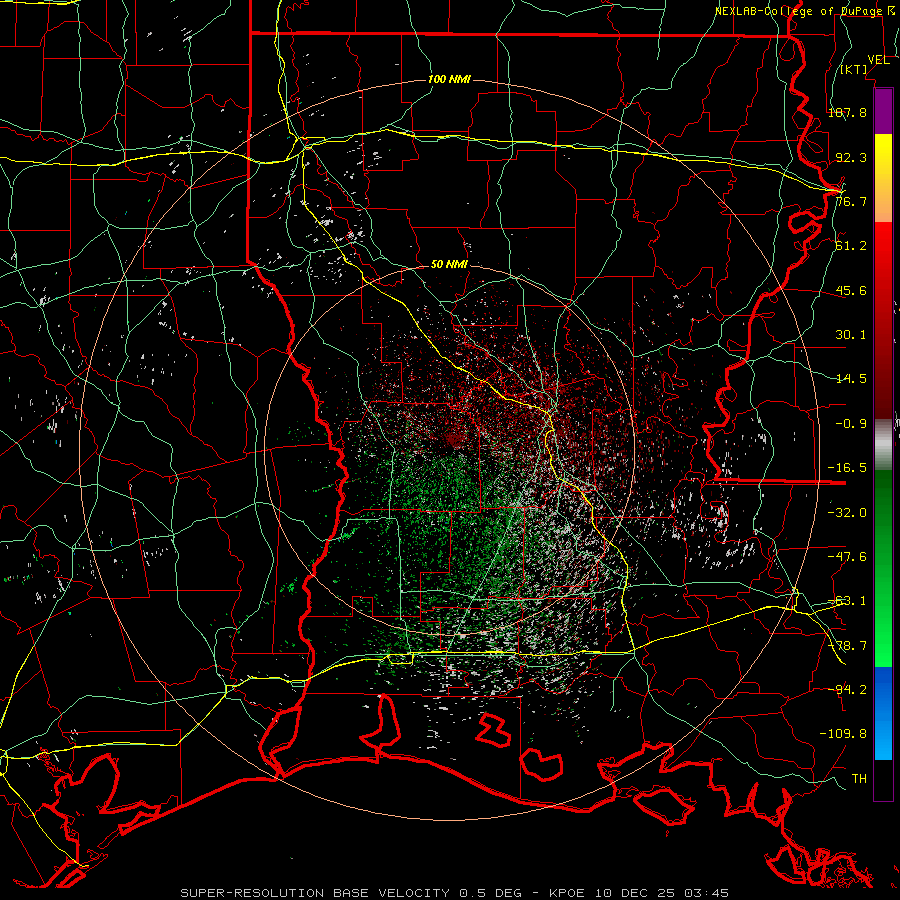
Task: Click the 76.7 scale value
Action: [x=851, y=201]
